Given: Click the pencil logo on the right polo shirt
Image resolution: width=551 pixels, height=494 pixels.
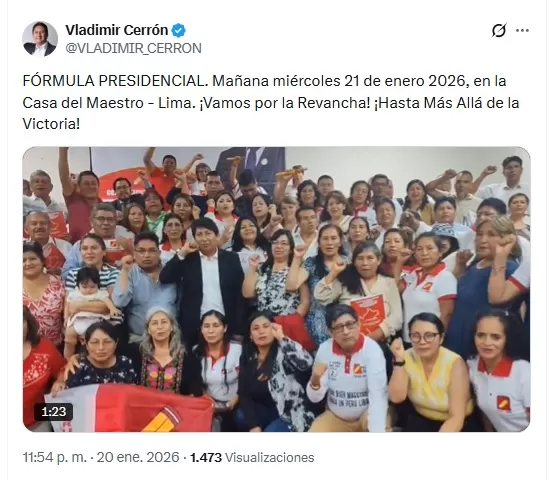Looking at the screenshot, I should click(504, 404).
